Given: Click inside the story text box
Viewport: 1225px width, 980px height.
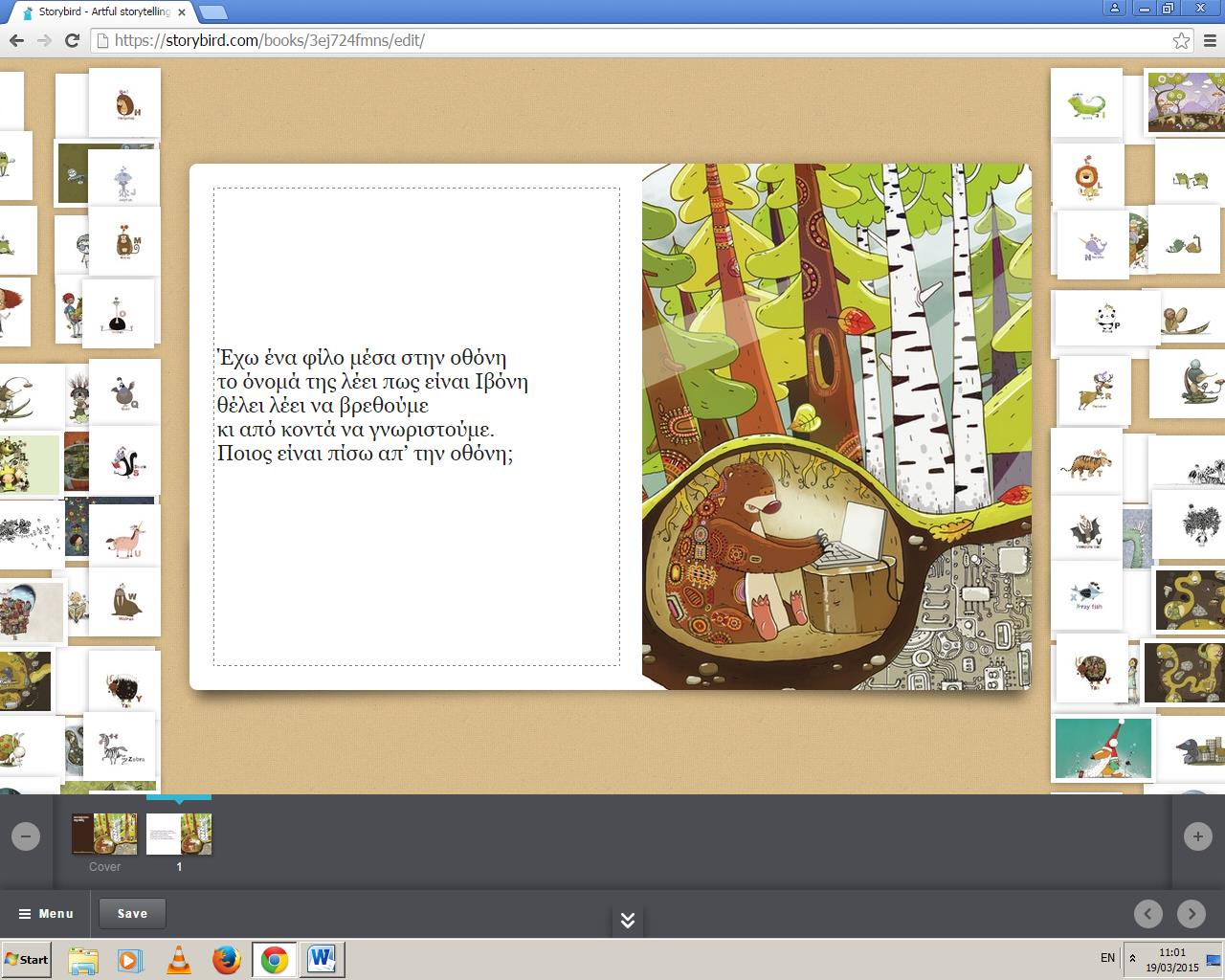Looking at the screenshot, I should pyautogui.click(x=416, y=427).
